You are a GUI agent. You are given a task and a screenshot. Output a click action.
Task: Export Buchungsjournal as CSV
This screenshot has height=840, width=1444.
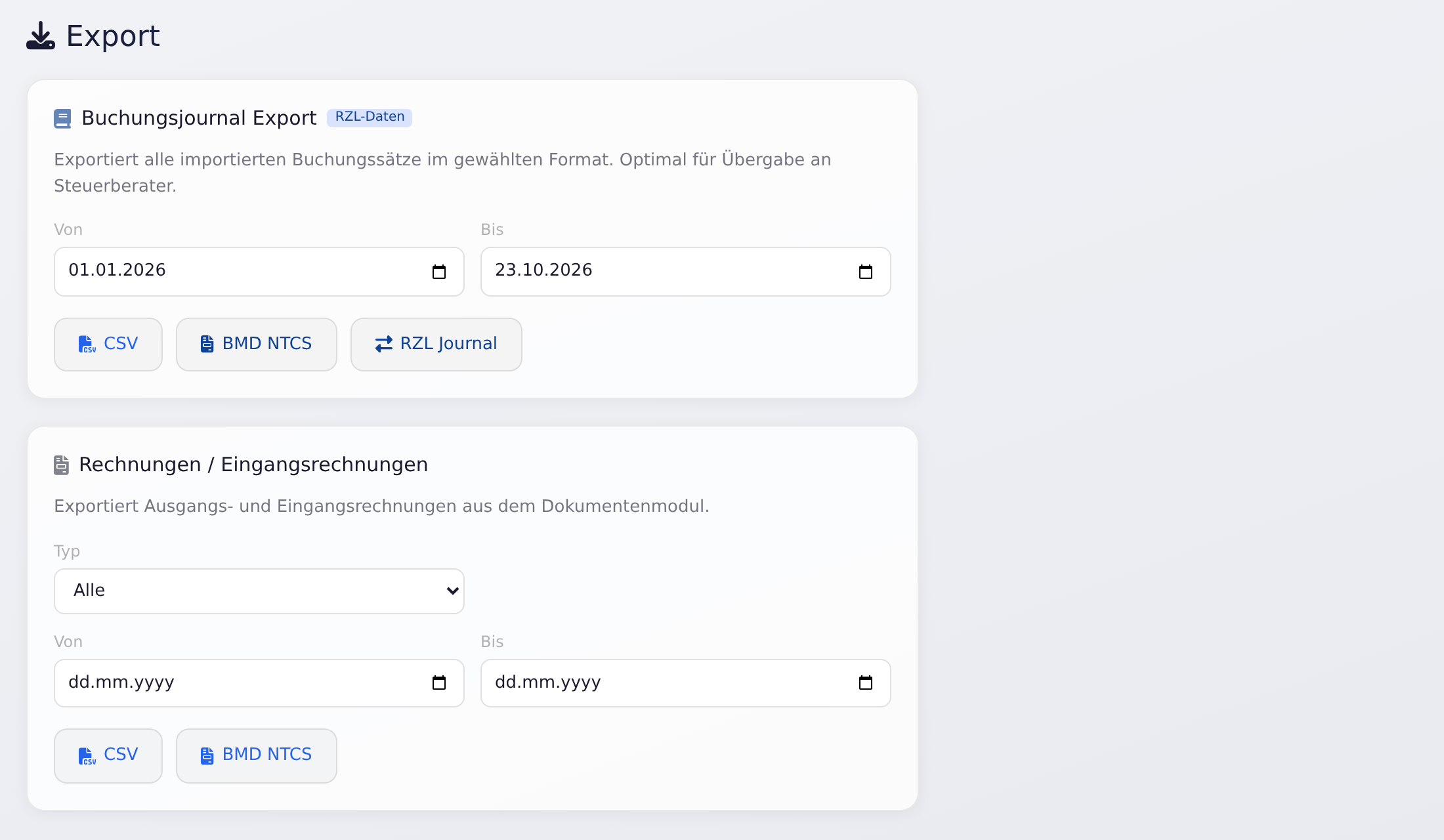click(108, 345)
